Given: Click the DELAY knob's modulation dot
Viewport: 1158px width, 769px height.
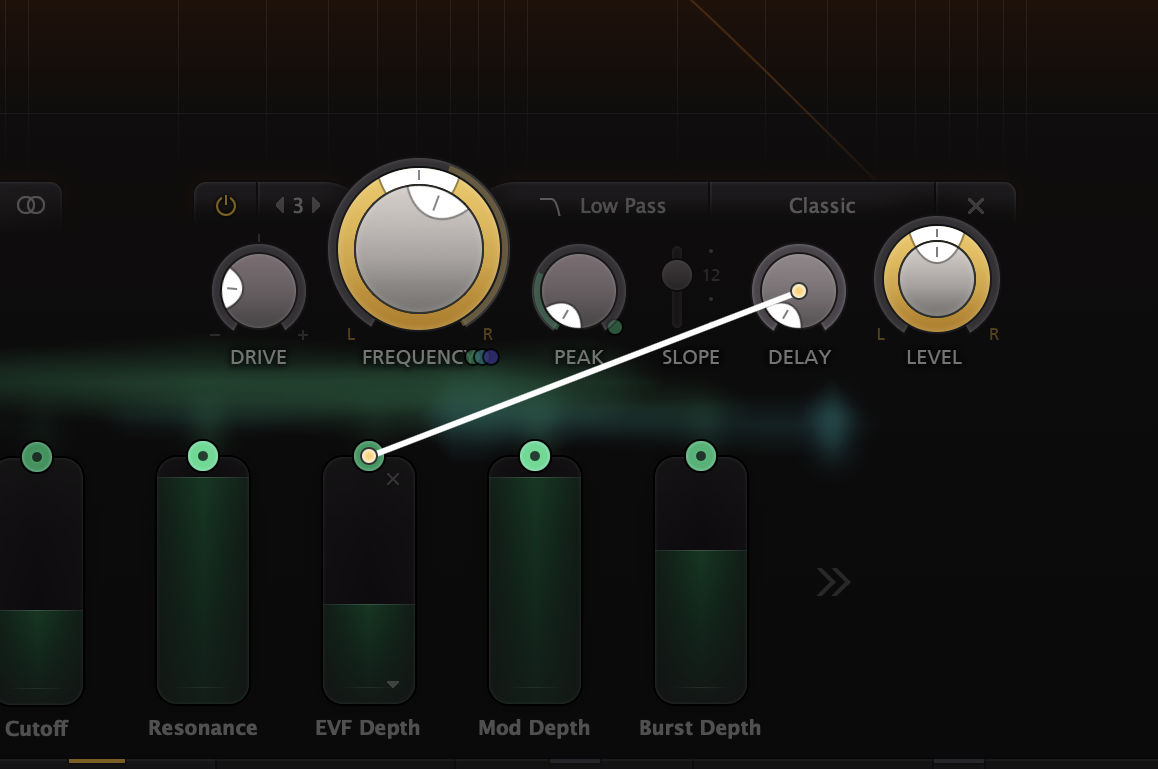Looking at the screenshot, I should [x=797, y=290].
